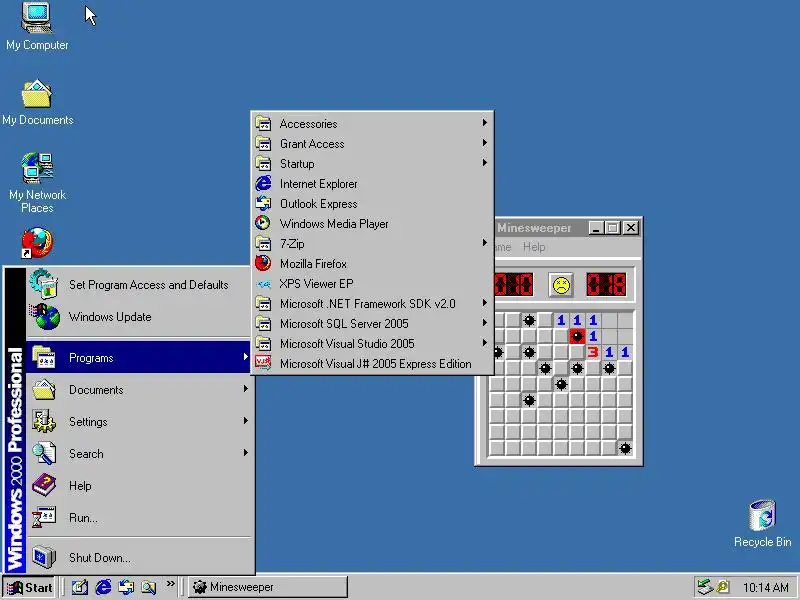This screenshot has width=800, height=600.
Task: Expand the Visual Studio 2005 submenu arrow
Action: coord(485,343)
